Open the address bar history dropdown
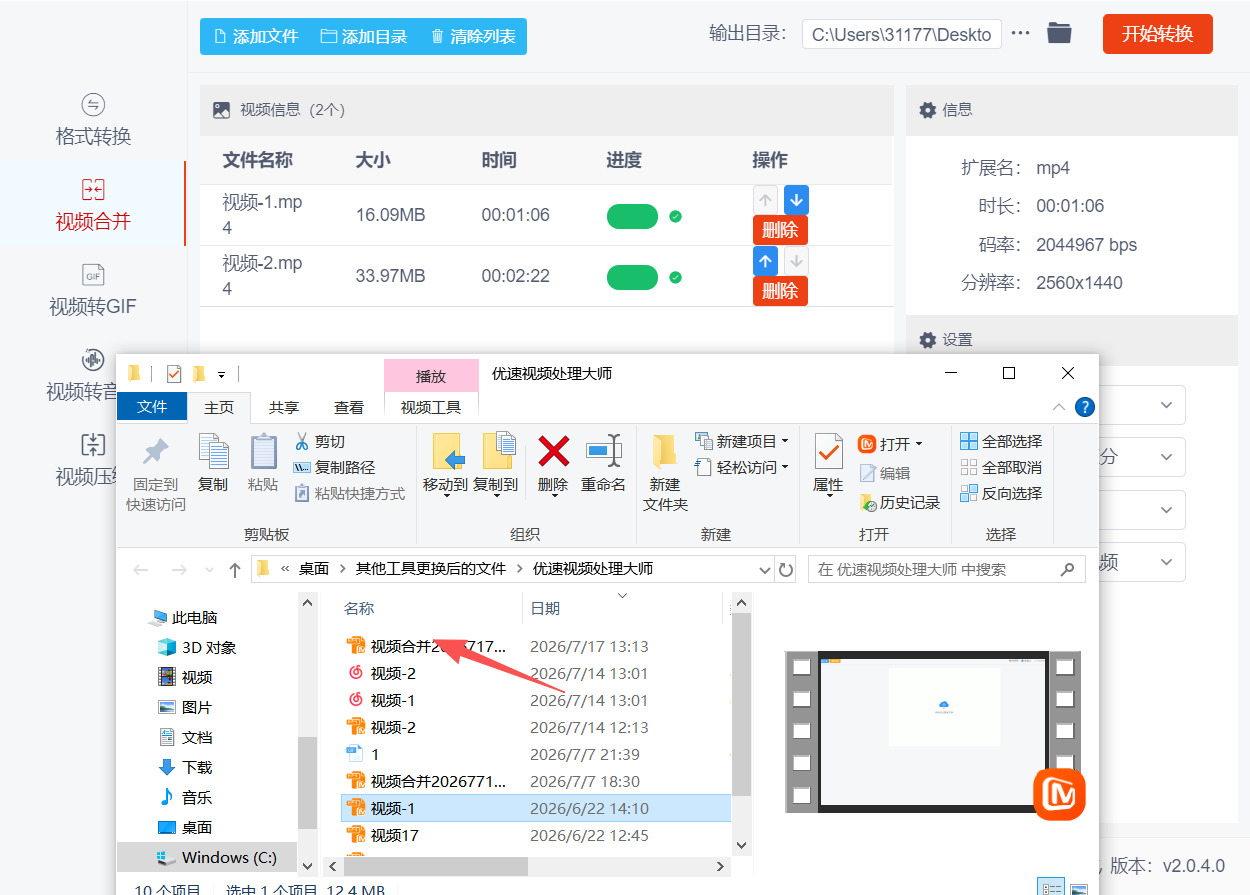The width and height of the screenshot is (1250, 895). click(766, 570)
